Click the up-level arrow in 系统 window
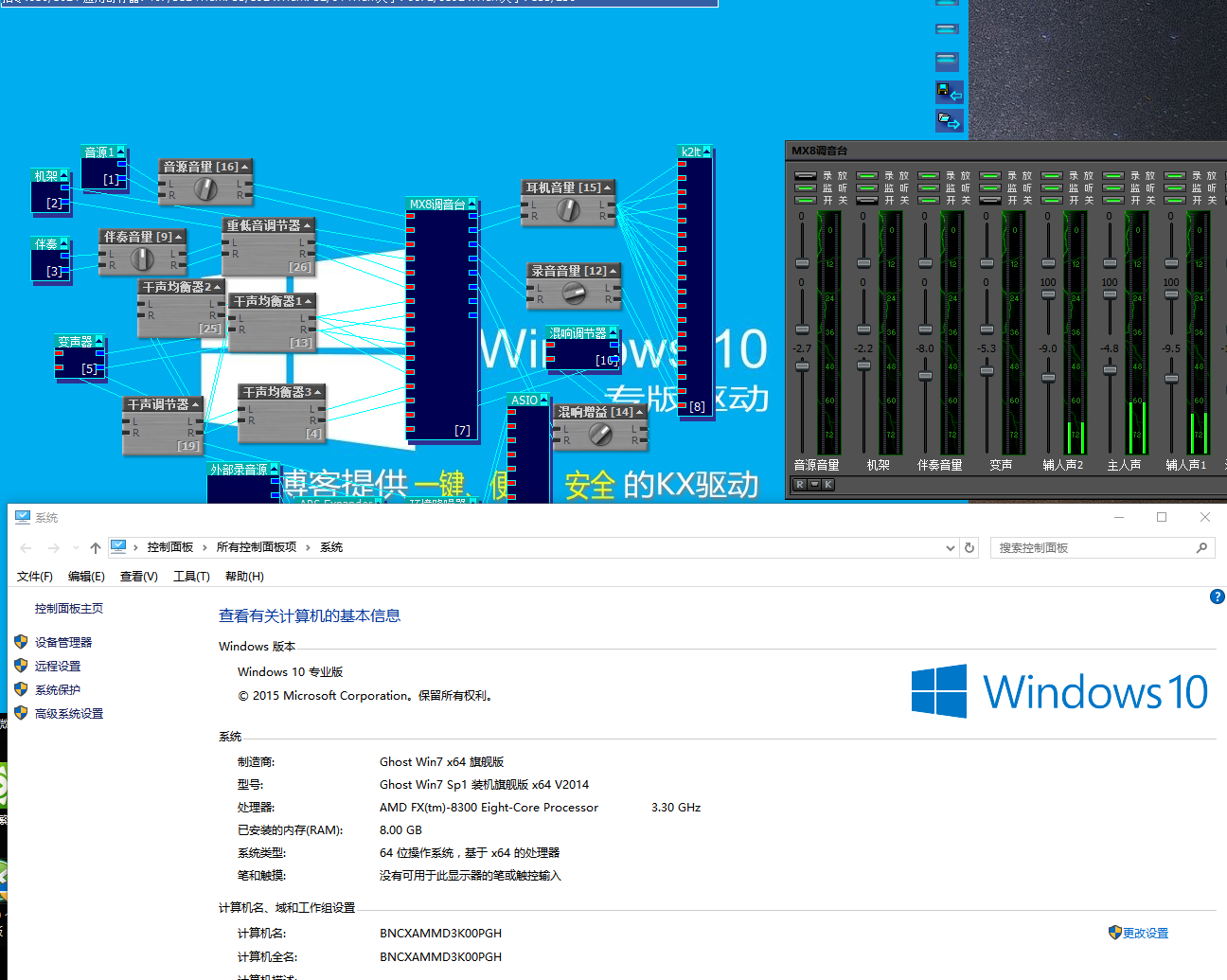1227x980 pixels. (96, 548)
